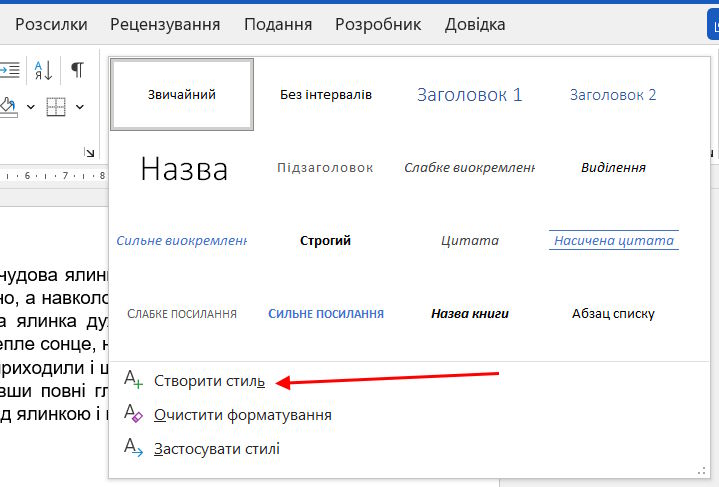Click the Створити стиль A+ icon

[x=133, y=380]
